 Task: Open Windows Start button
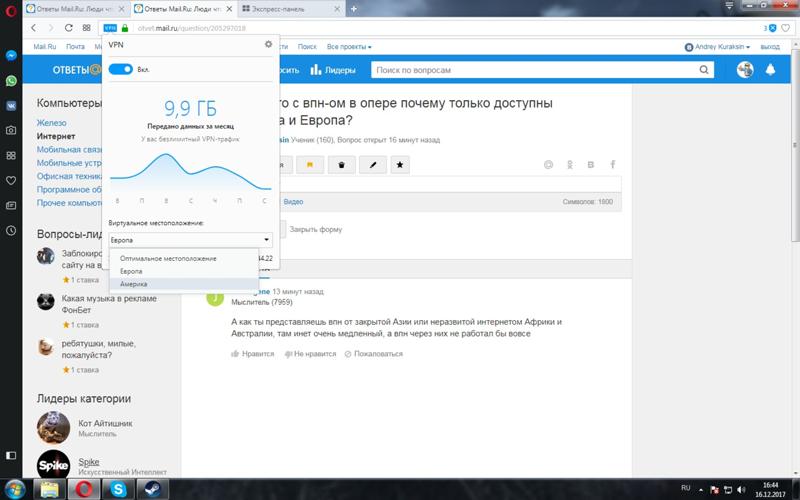15,489
